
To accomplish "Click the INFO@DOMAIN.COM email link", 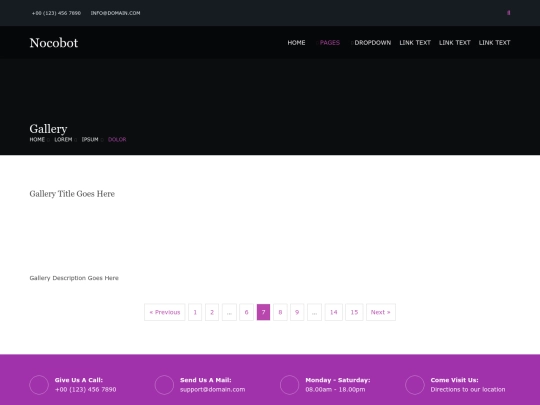I will (115, 13).
